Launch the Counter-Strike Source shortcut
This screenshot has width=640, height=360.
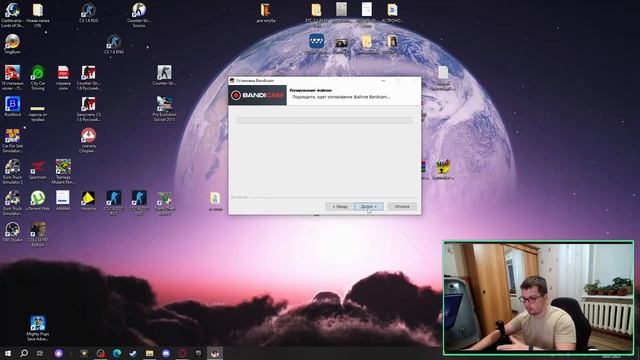139,15
